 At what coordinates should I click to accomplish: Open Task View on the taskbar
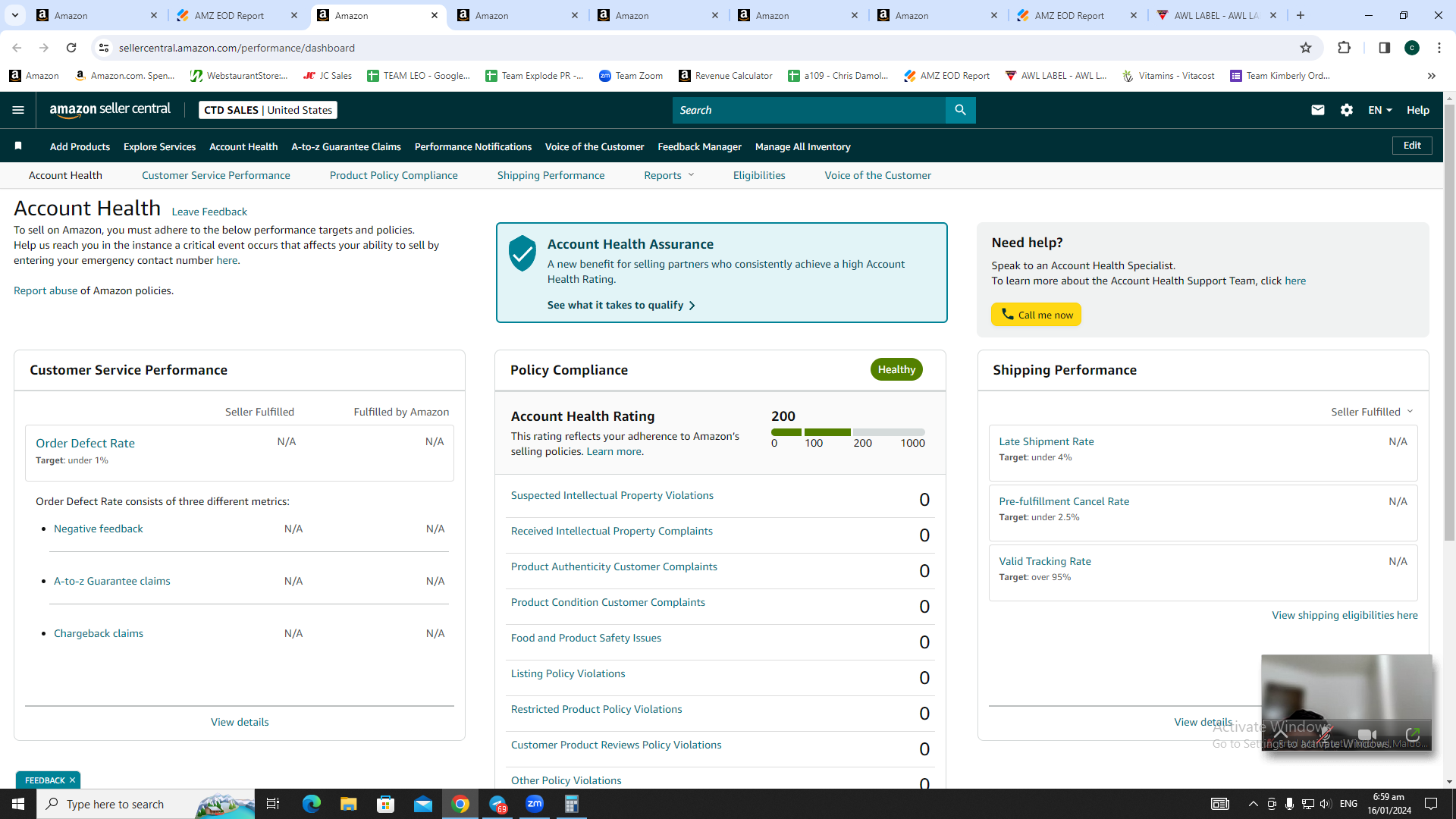tap(273, 804)
